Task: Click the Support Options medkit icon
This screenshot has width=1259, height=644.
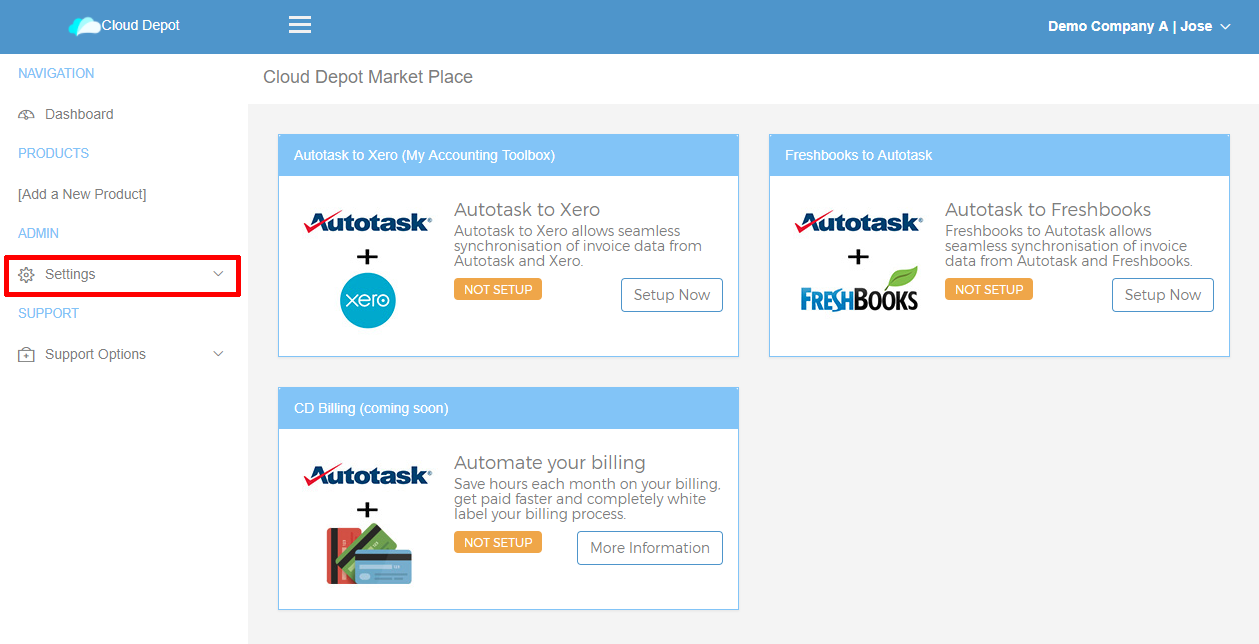Action: 27,355
